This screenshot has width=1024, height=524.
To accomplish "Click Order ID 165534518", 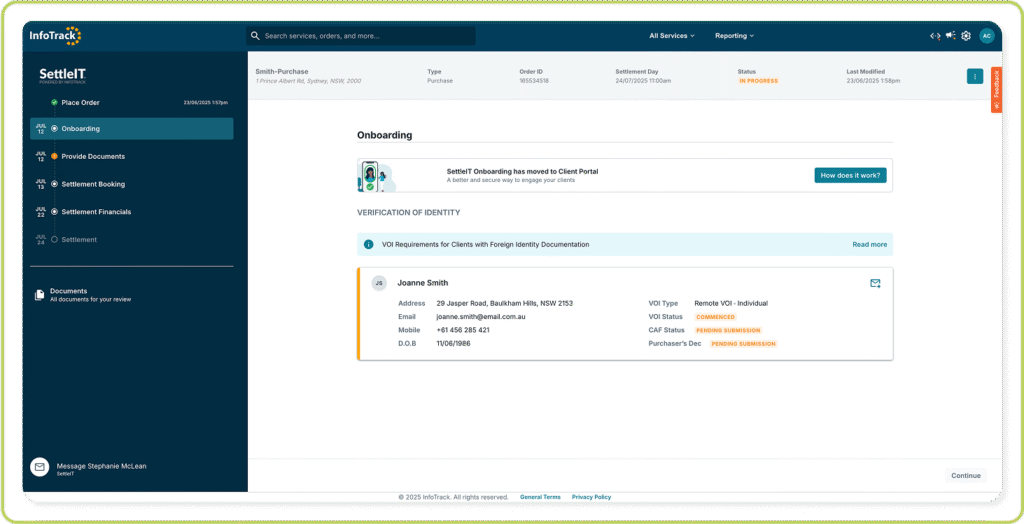I will (534, 81).
